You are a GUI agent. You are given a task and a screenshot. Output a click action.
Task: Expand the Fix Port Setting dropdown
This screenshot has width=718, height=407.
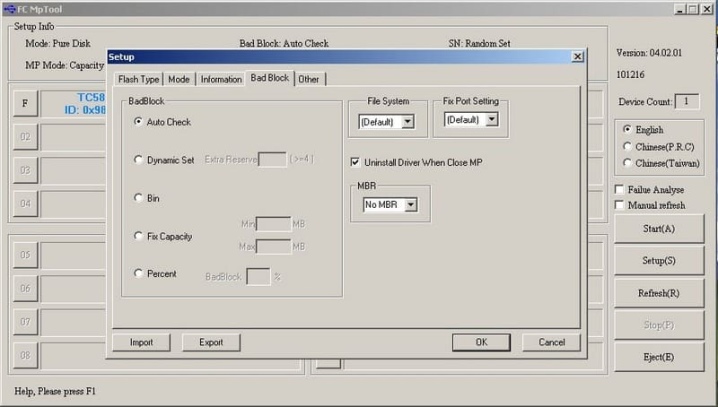pyautogui.click(x=471, y=119)
